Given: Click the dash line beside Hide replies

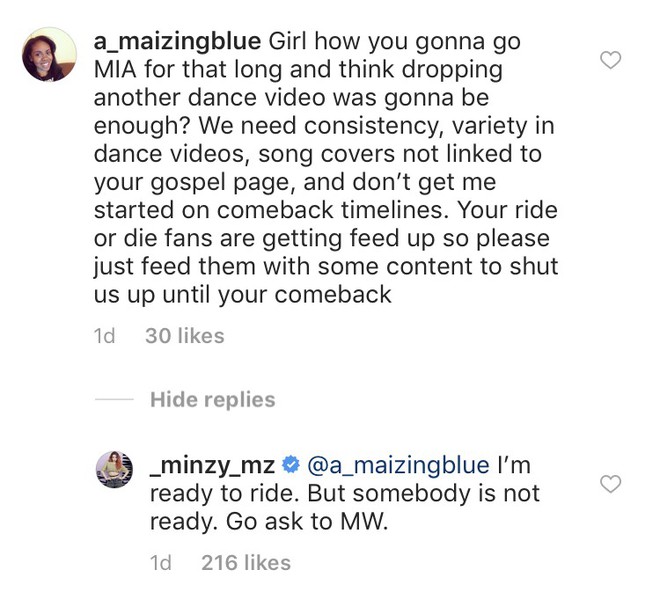Looking at the screenshot, I should point(114,400).
